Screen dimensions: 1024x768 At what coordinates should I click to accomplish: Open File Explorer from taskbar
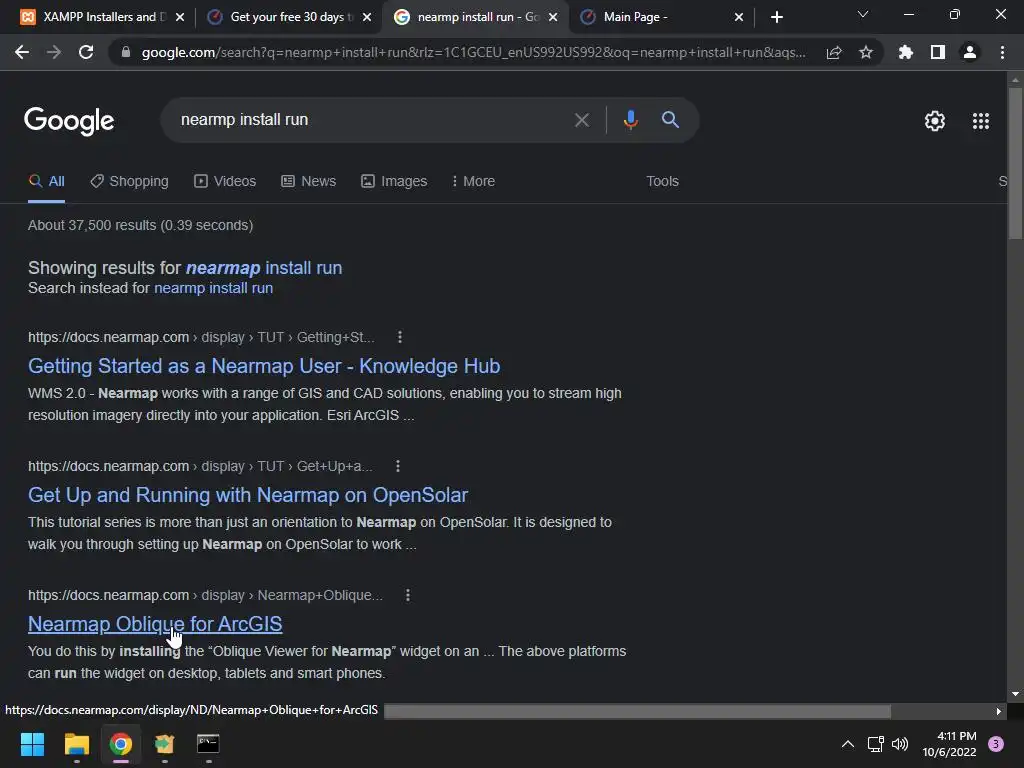pyautogui.click(x=76, y=744)
